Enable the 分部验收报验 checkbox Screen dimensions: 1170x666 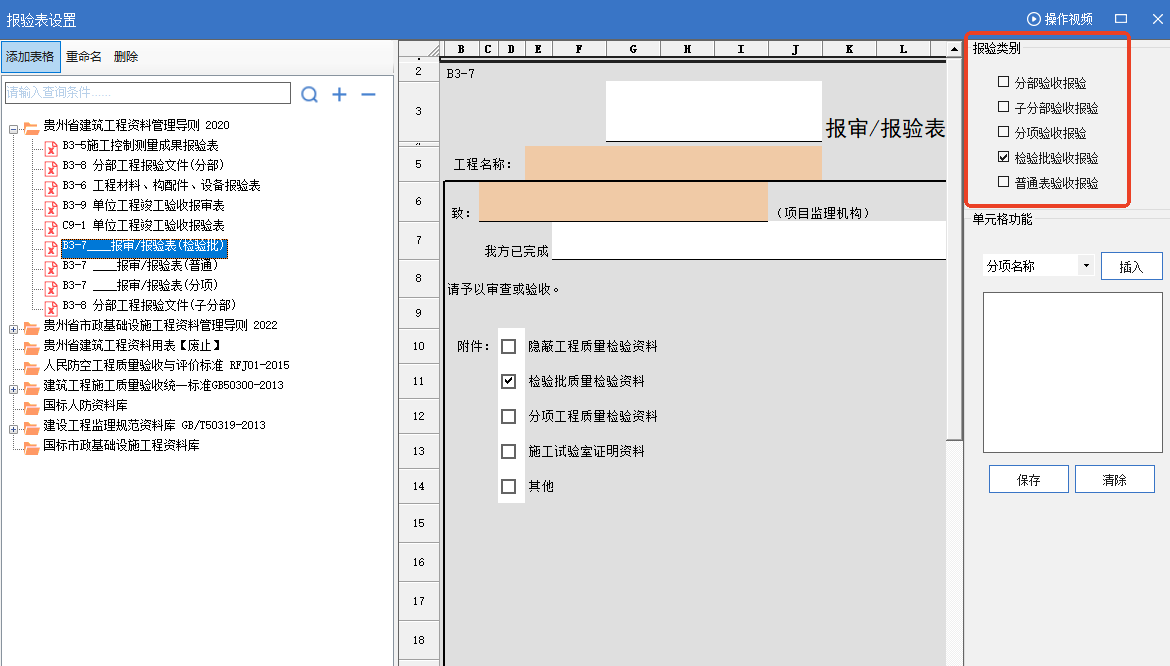[1004, 82]
